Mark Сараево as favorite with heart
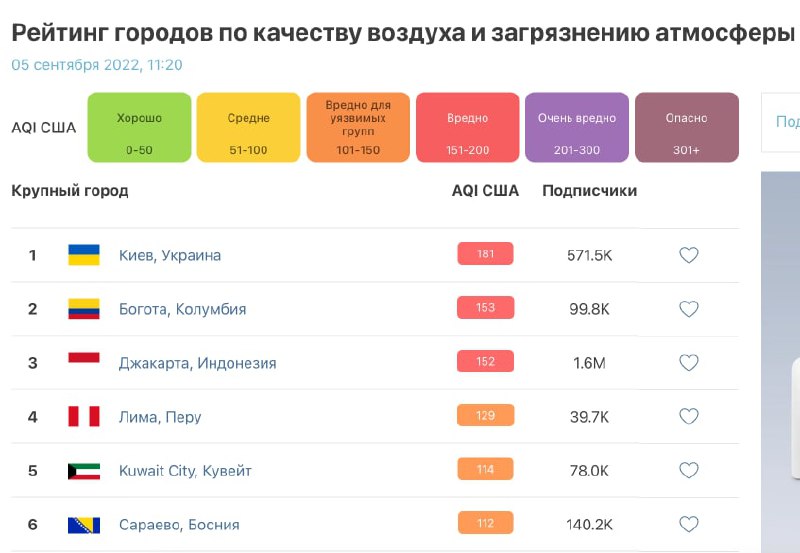 click(688, 524)
